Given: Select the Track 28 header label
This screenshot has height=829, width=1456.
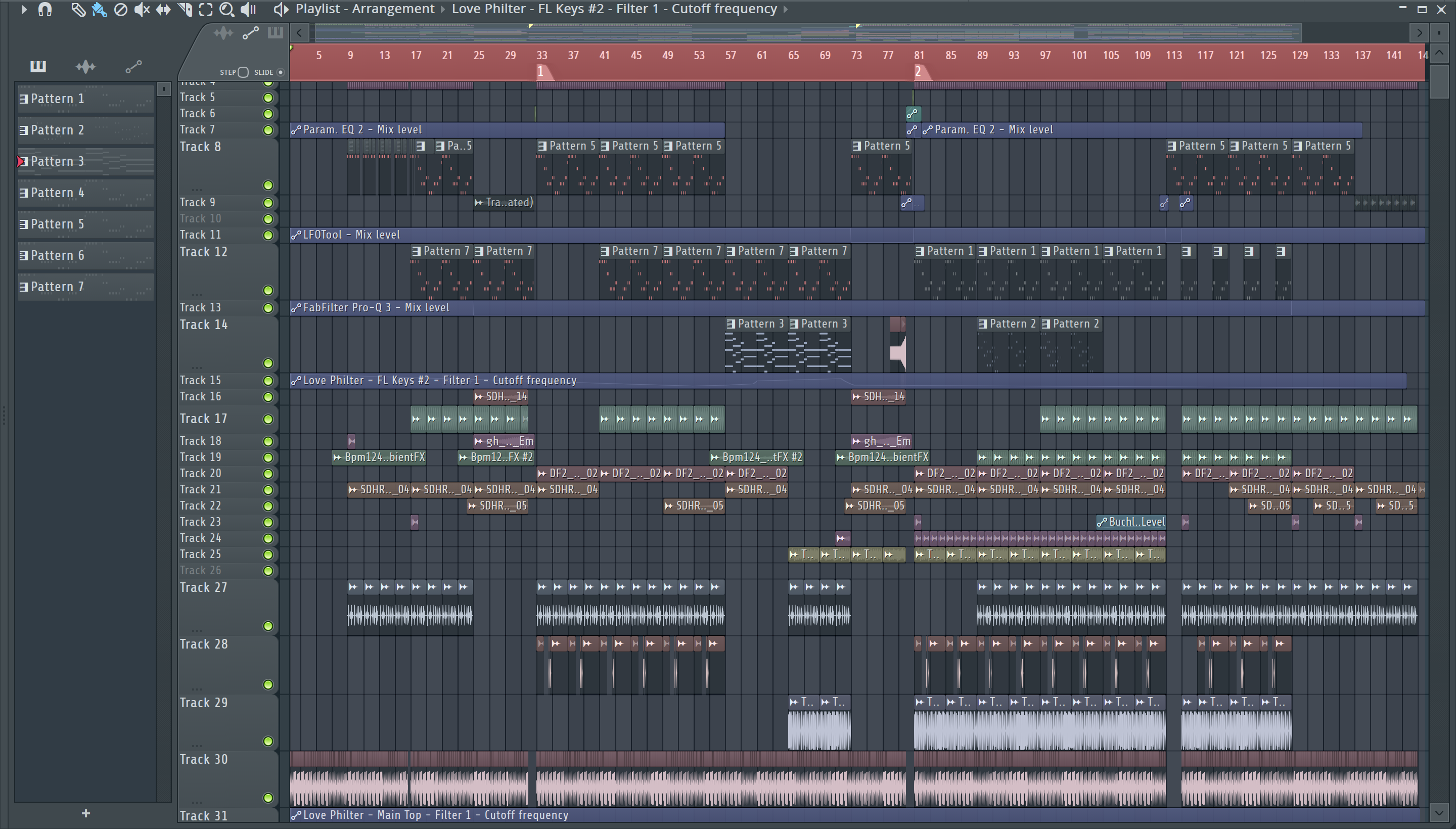Looking at the screenshot, I should (x=203, y=644).
